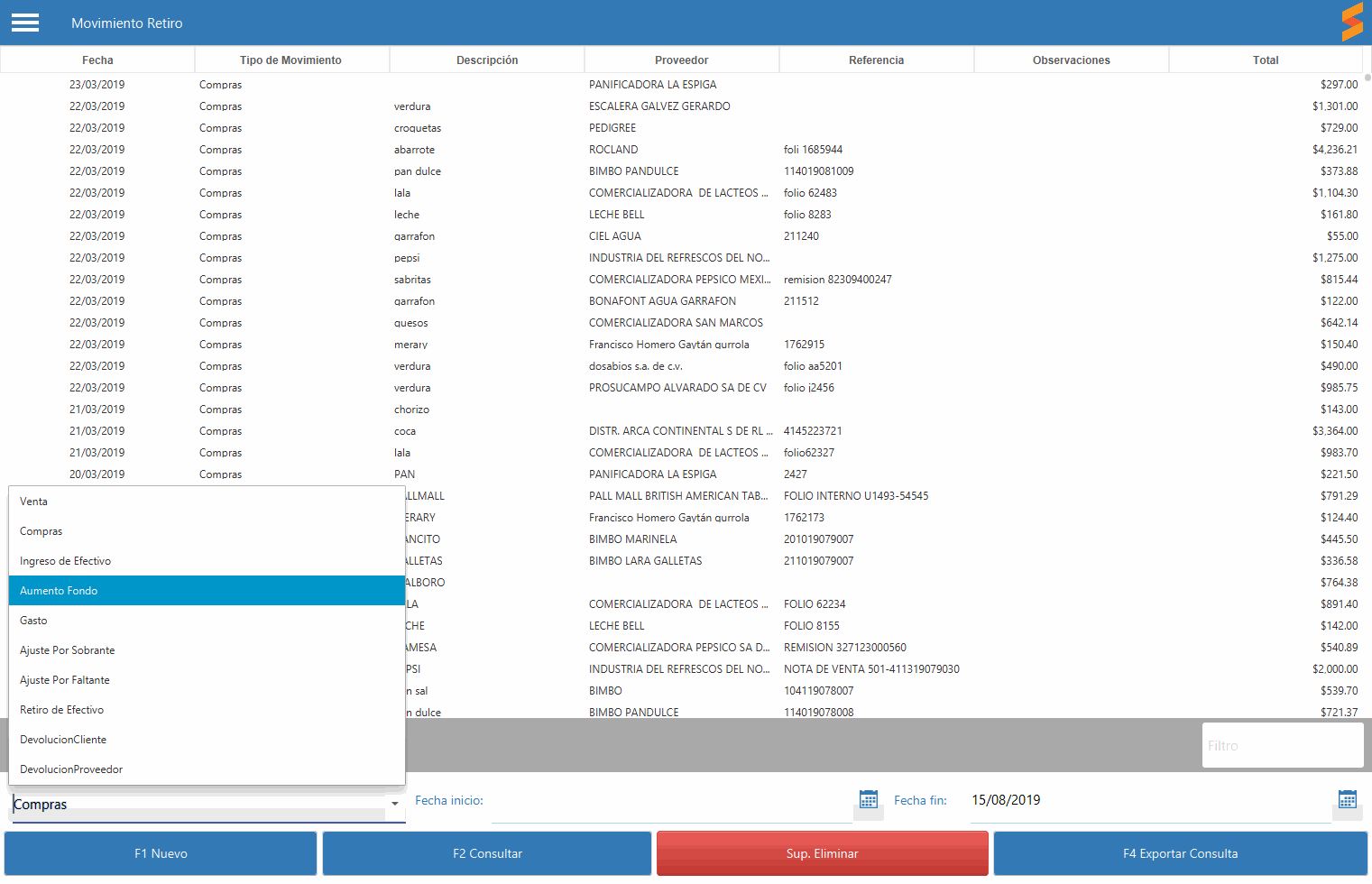
Task: Click the F2 Consultar button
Action: 487,853
